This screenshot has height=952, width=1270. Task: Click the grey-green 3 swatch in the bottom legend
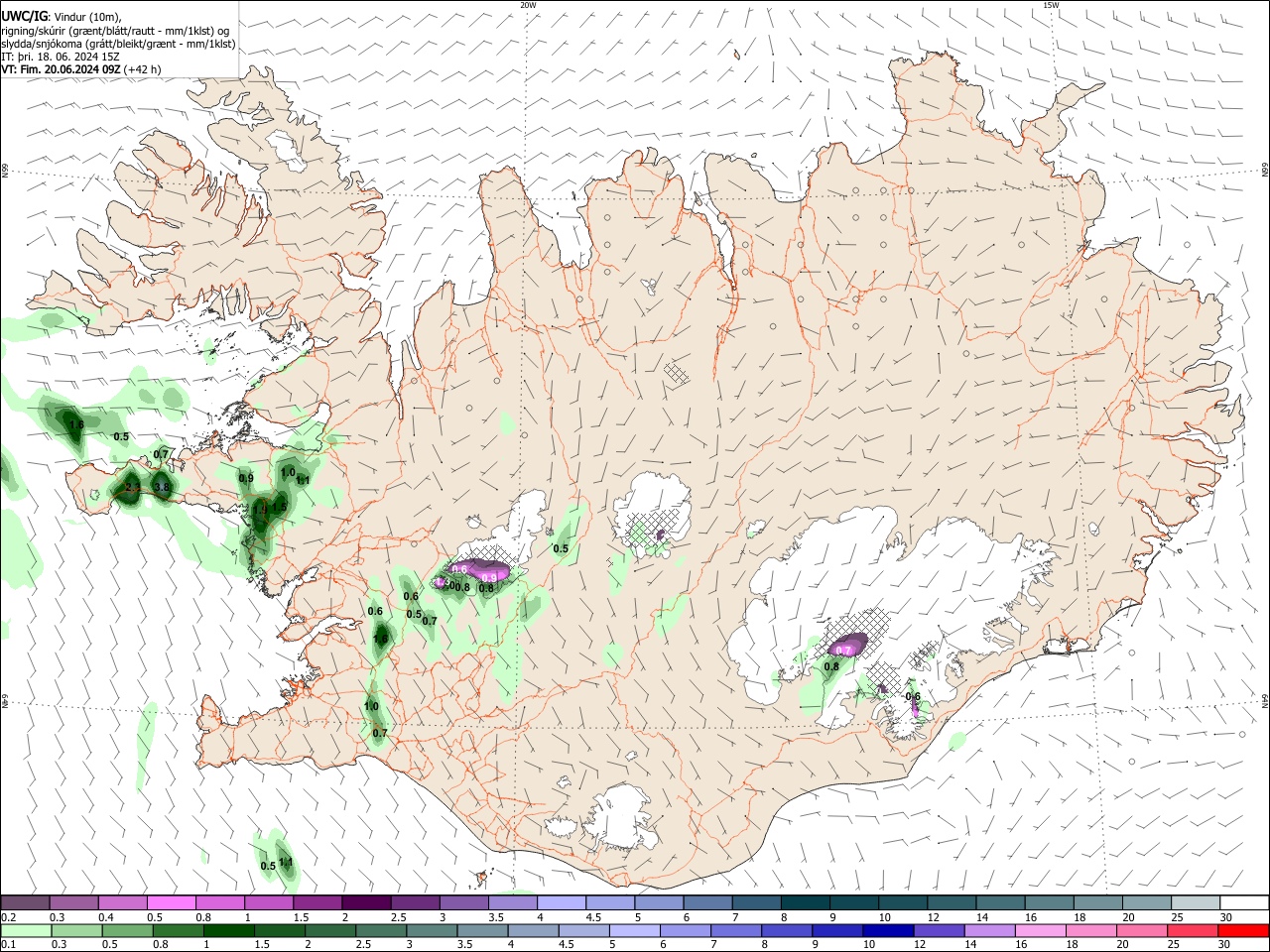tap(432, 930)
